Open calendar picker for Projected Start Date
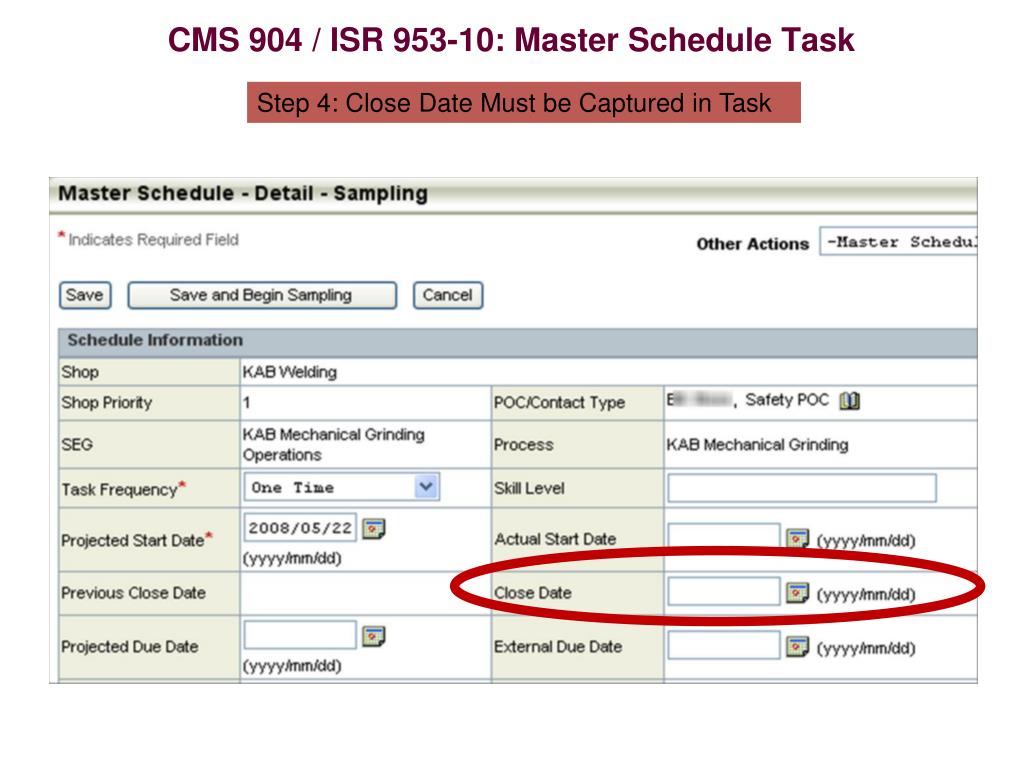1023x780 pixels. 374,528
